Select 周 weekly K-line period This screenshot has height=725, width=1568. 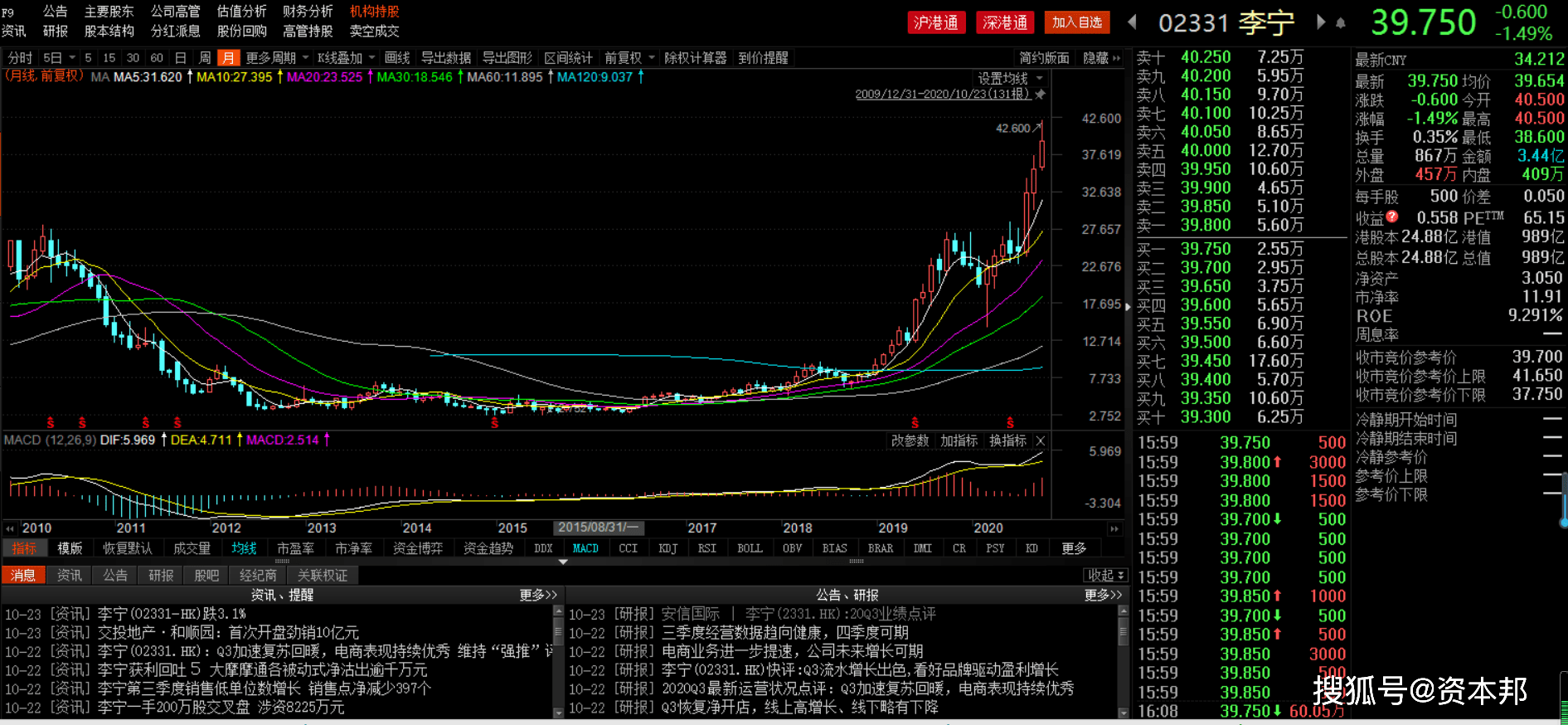pyautogui.click(x=205, y=58)
